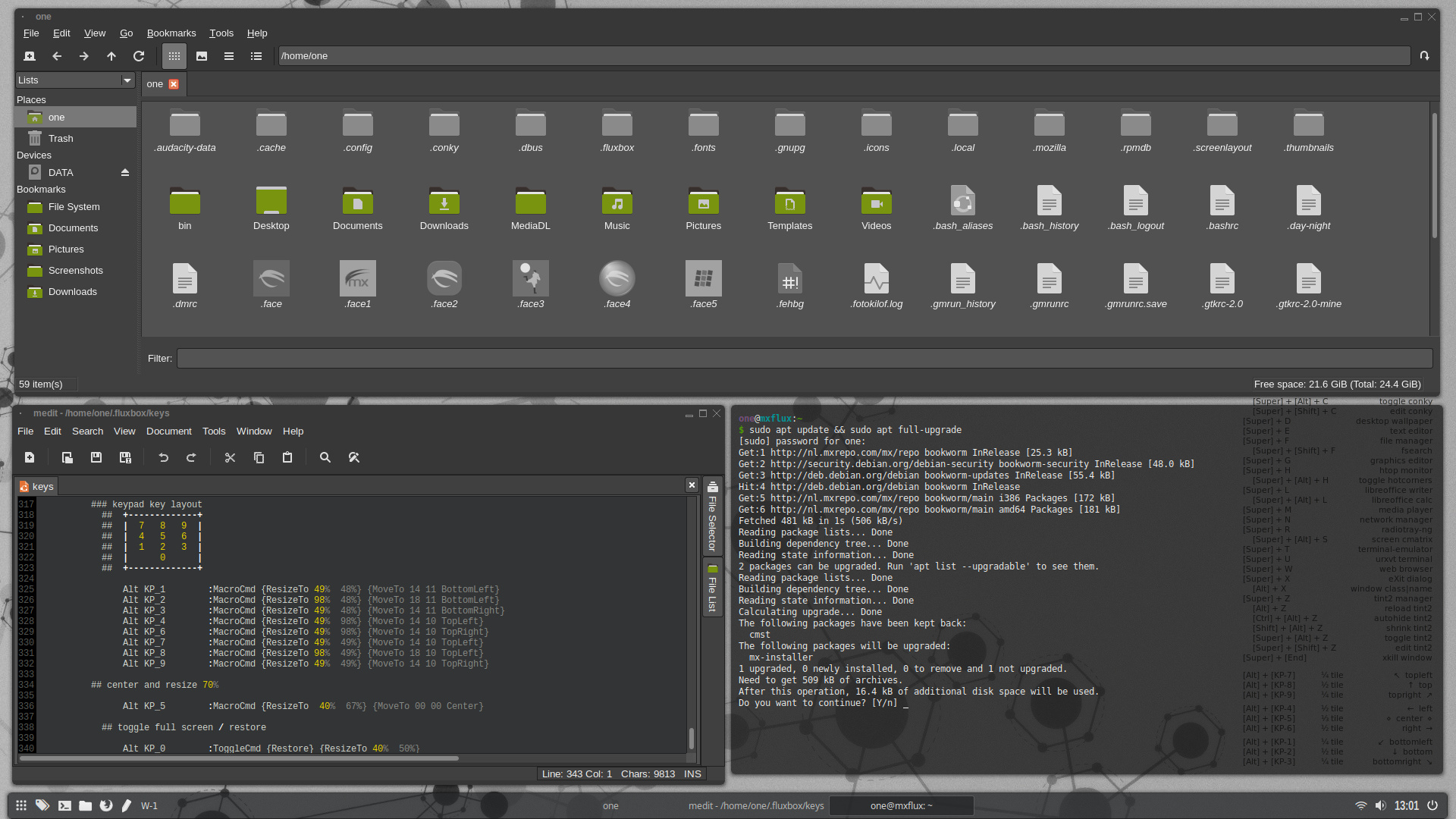Click Paste icon in medit toolbar

point(287,458)
